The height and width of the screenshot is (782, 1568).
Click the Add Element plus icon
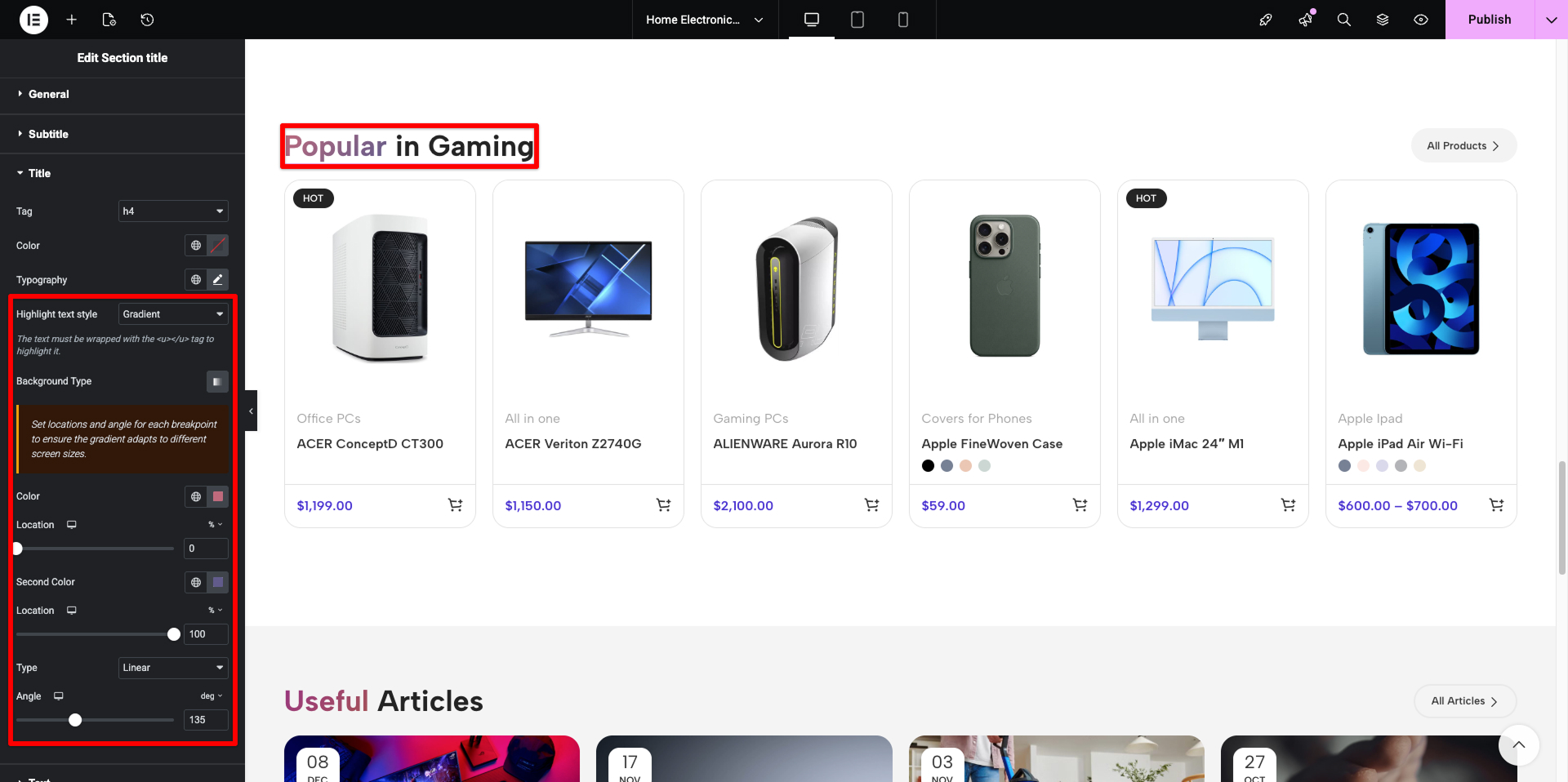(x=72, y=20)
